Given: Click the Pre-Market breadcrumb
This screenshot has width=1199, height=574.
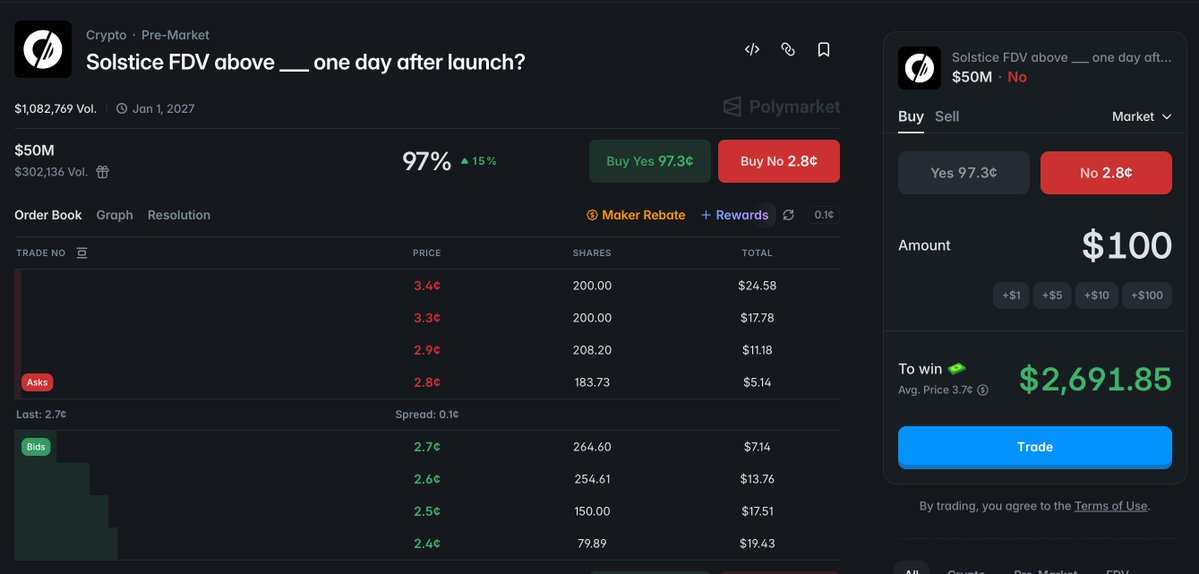Looking at the screenshot, I should pos(175,35).
